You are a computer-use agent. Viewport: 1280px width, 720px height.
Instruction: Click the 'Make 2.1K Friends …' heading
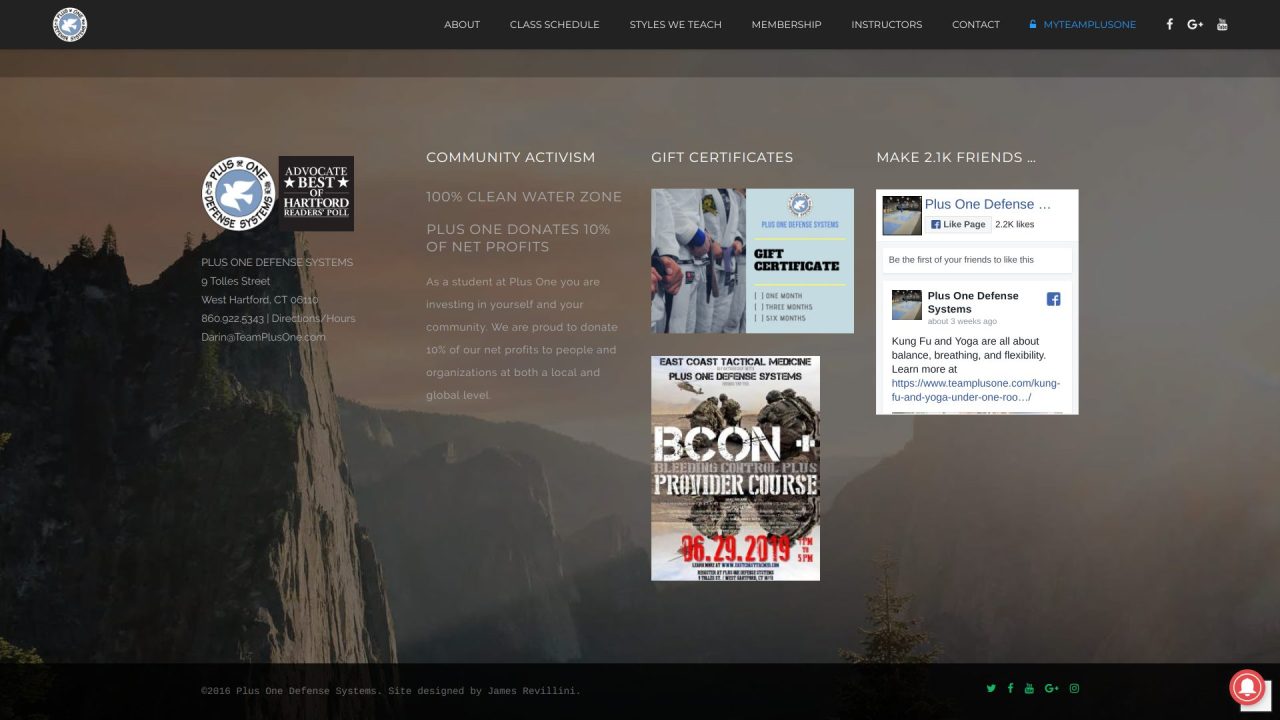[x=956, y=157]
